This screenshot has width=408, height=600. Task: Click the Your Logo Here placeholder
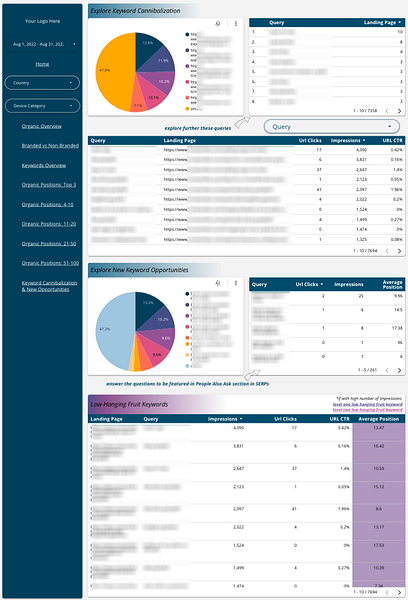pyautogui.click(x=42, y=21)
